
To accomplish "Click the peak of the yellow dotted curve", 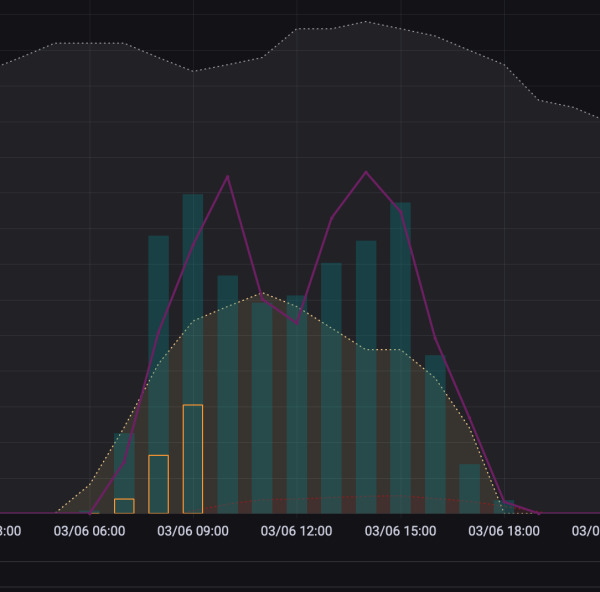I will 260,294.
